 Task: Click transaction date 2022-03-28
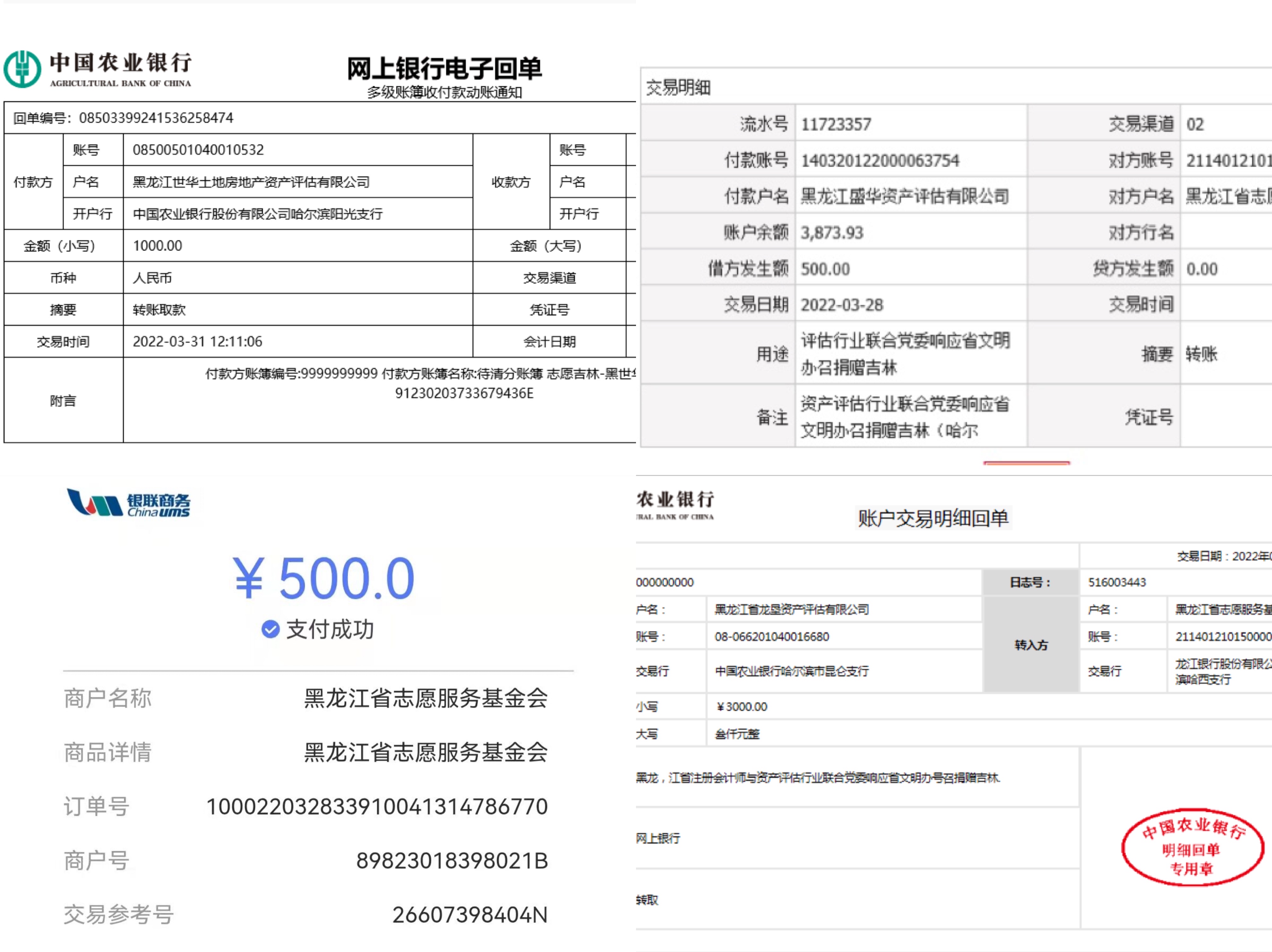click(842, 305)
